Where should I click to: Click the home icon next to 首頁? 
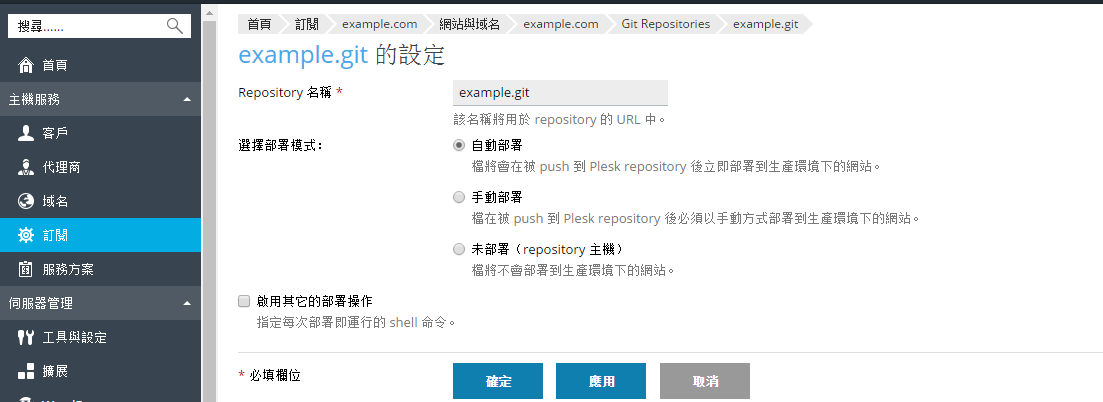[26, 65]
